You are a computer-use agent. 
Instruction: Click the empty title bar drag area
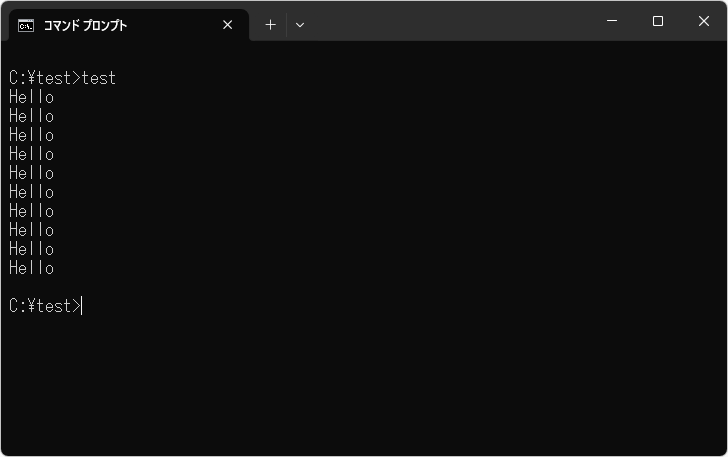coord(450,21)
